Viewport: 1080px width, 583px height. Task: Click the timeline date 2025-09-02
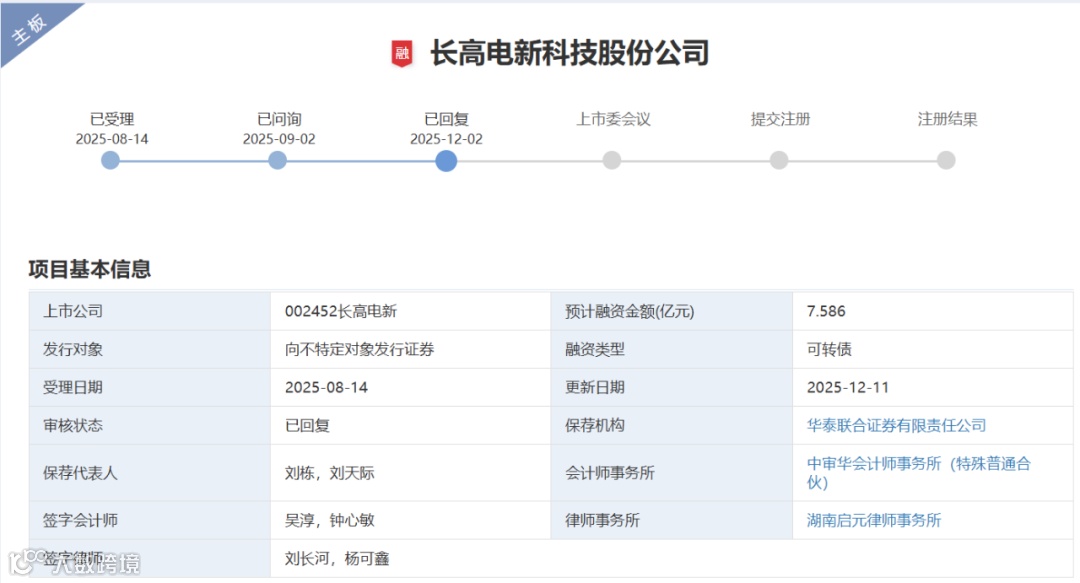[x=279, y=139]
